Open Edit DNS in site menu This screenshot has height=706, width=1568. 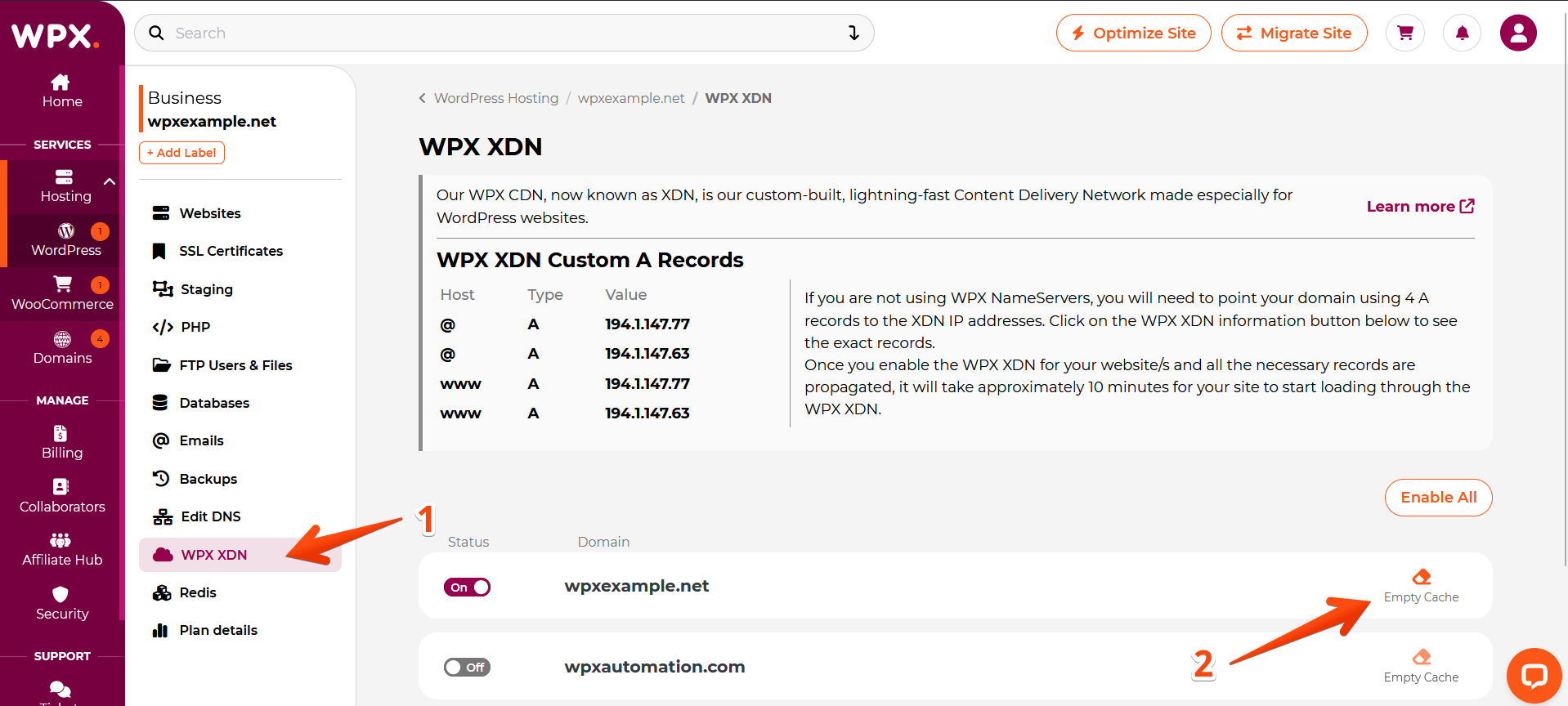[x=210, y=516]
